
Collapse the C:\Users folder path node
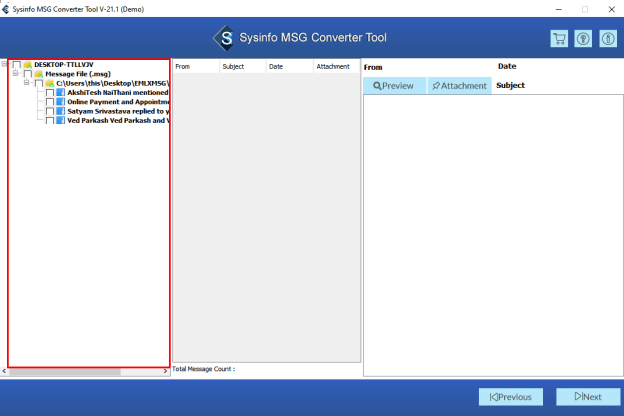point(28,83)
